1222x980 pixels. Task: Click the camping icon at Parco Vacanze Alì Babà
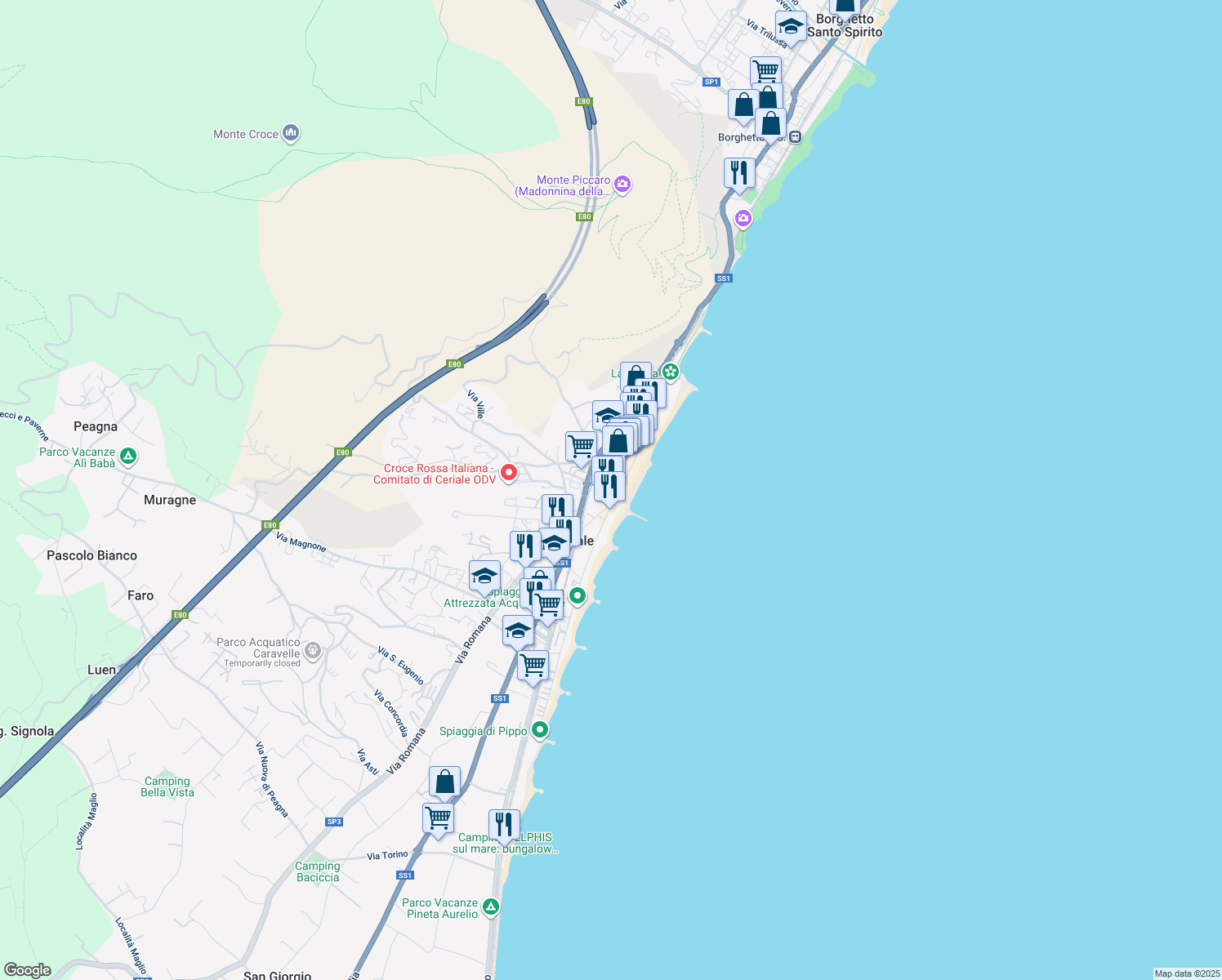(127, 456)
